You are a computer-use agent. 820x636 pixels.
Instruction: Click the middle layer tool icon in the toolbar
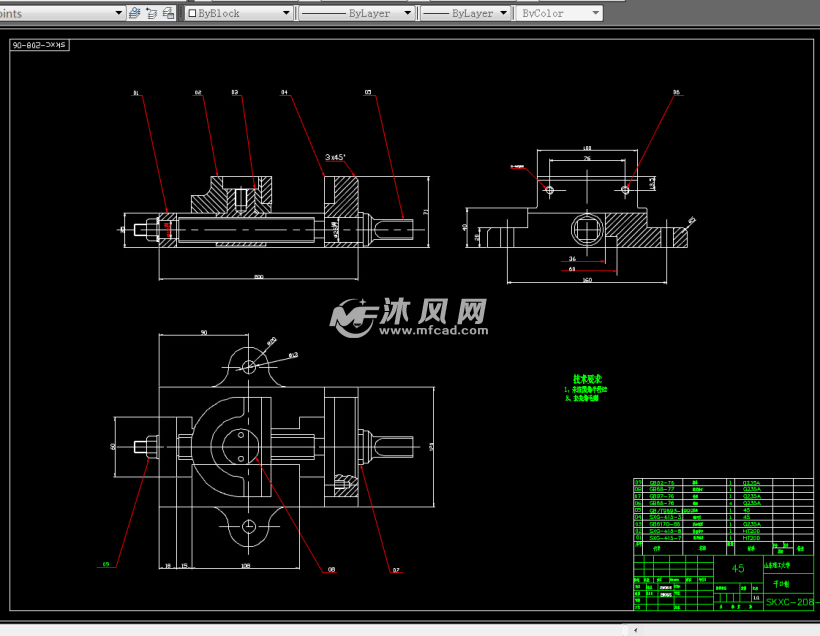(152, 13)
